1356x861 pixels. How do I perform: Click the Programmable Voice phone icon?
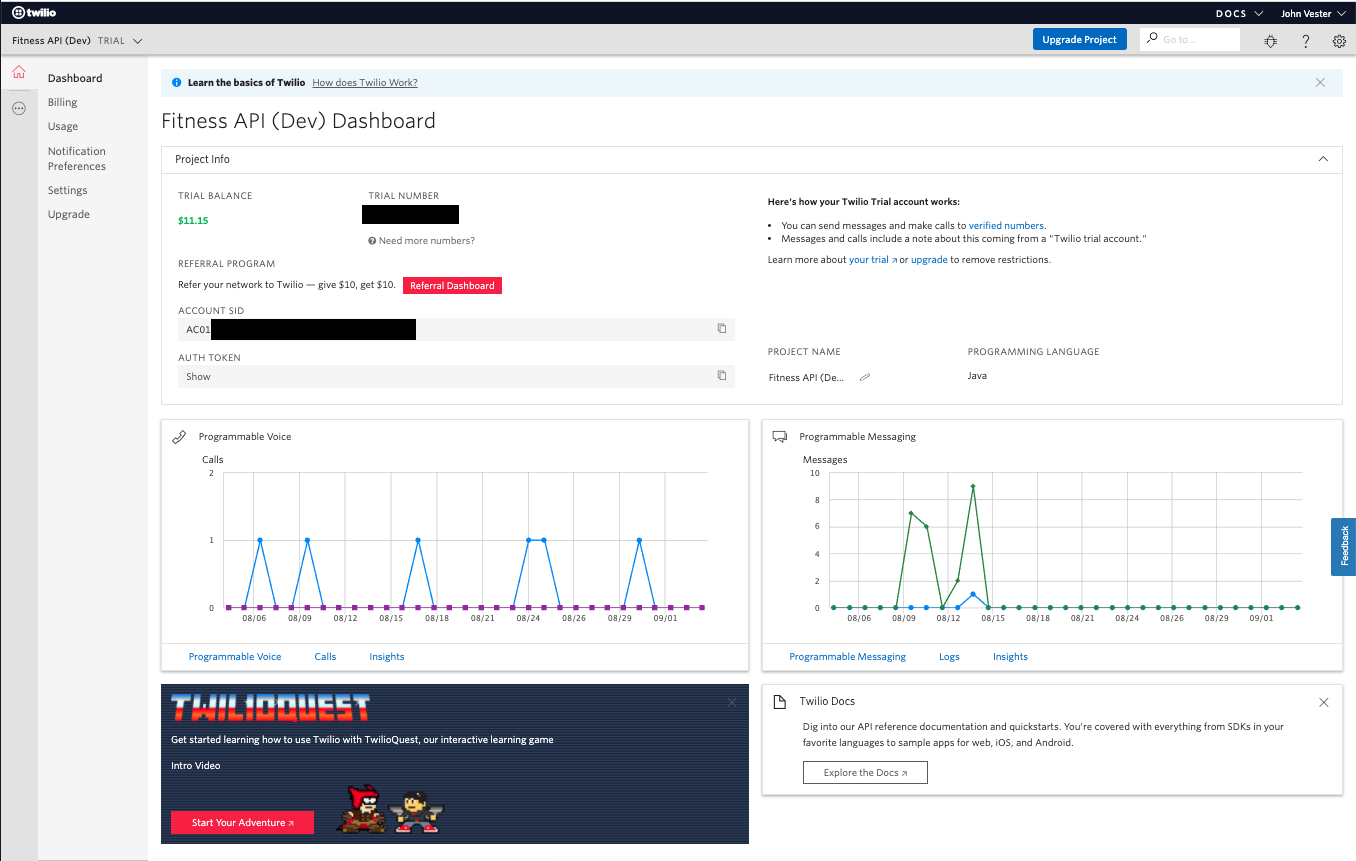pos(180,437)
